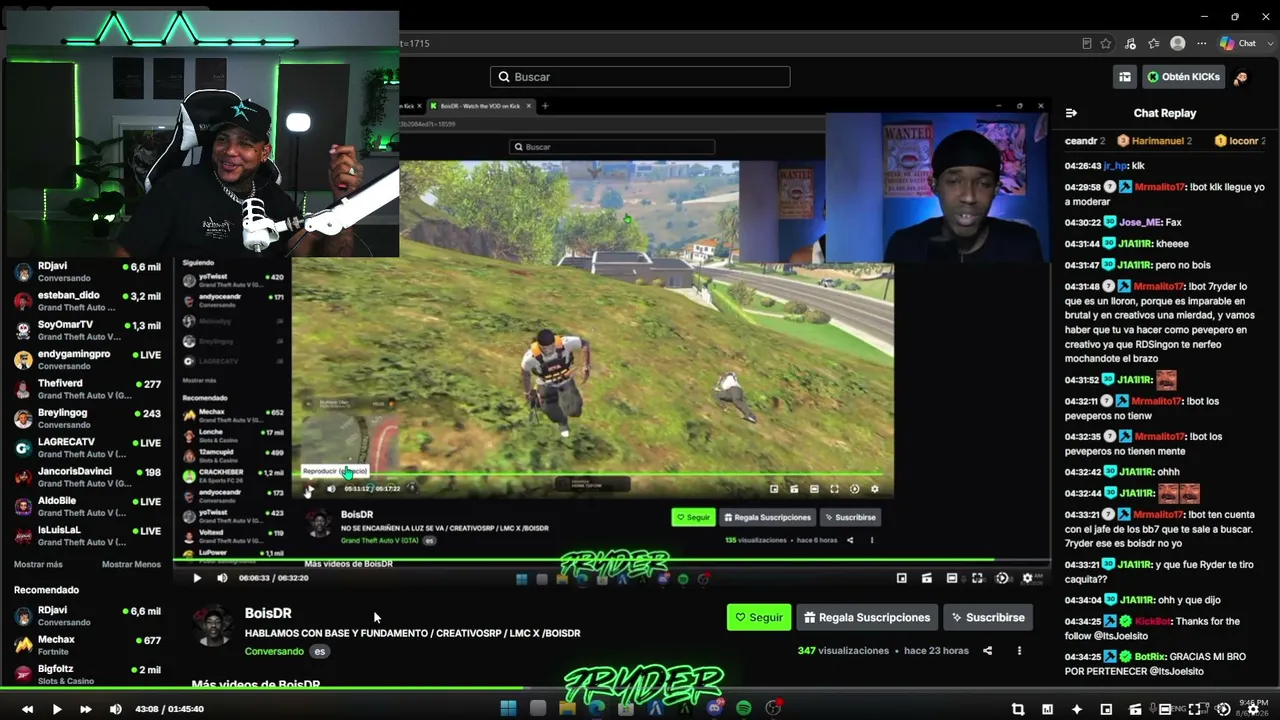1280x720 pixels.
Task: Collapse the followed list with 'Mostrar Menos'
Action: click(131, 564)
